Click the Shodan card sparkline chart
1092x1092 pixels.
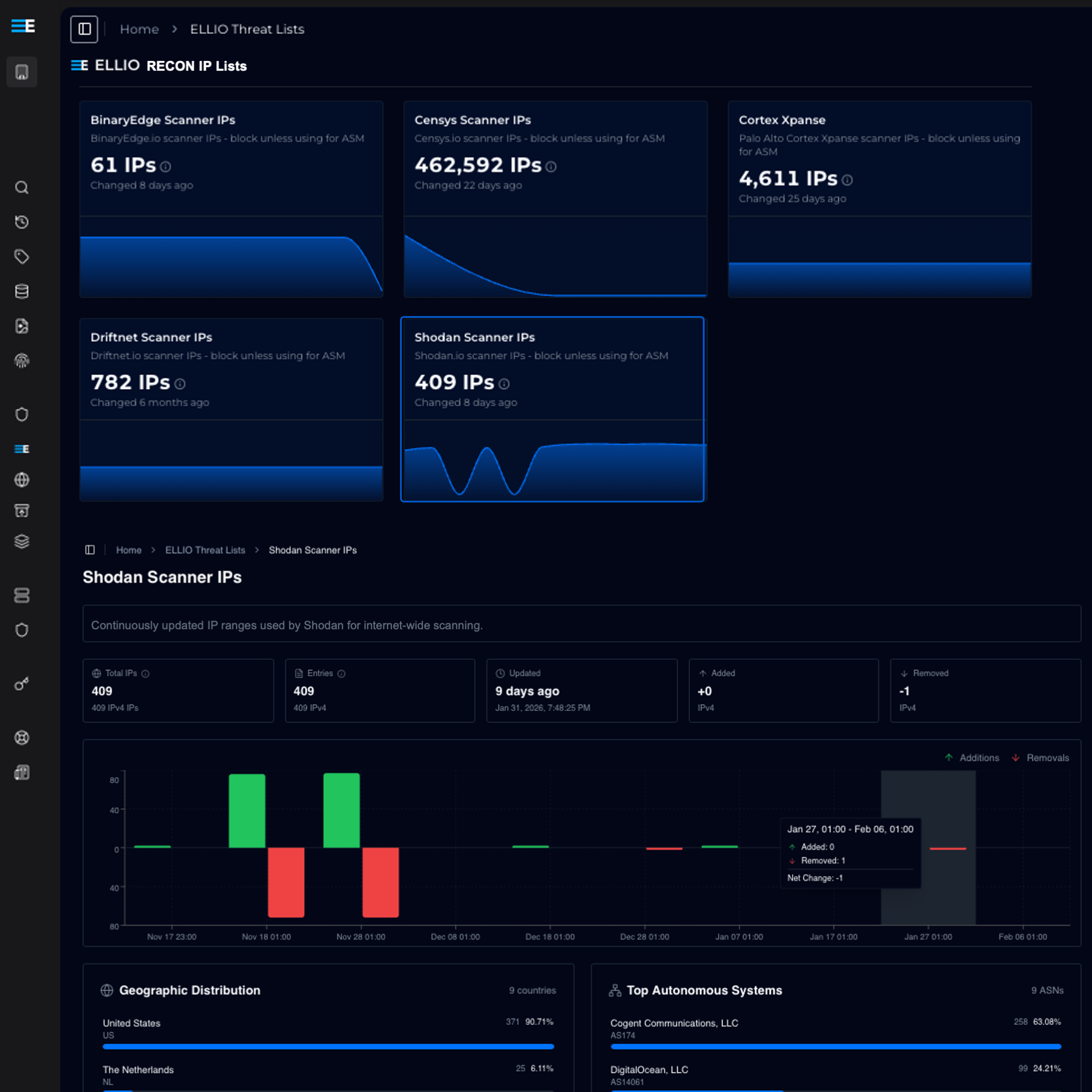(554, 469)
